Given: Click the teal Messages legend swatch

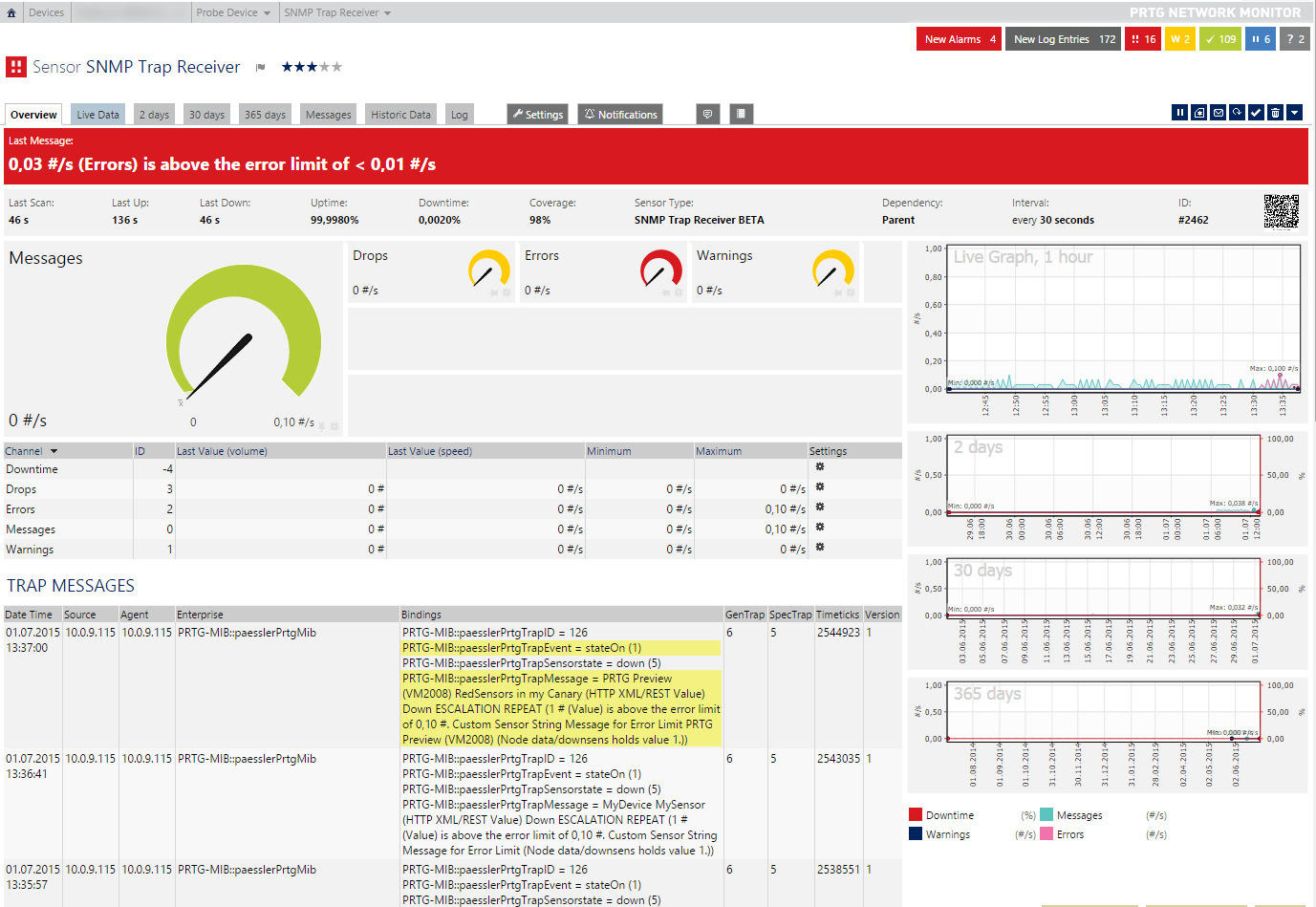Looking at the screenshot, I should [1046, 815].
